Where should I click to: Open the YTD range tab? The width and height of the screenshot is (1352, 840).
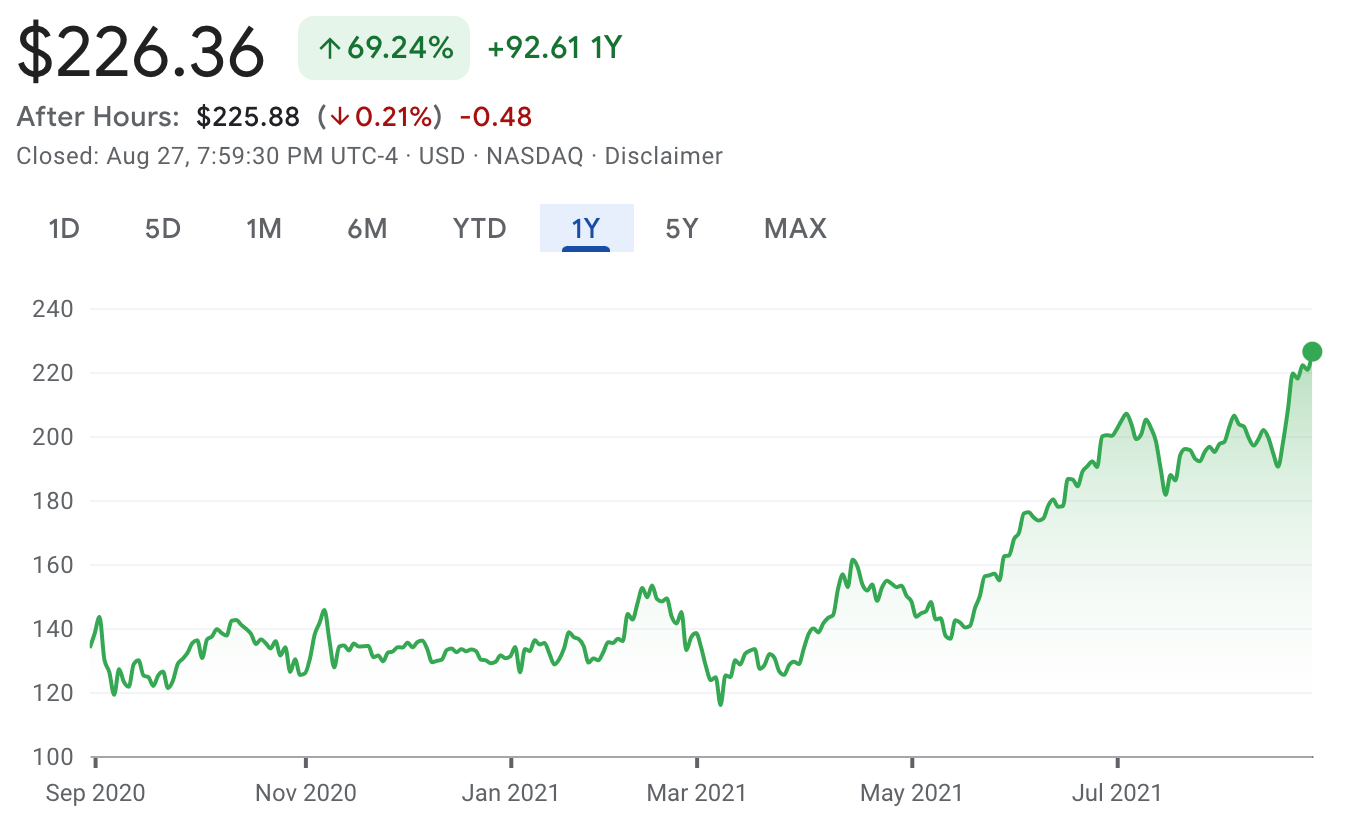tap(480, 229)
